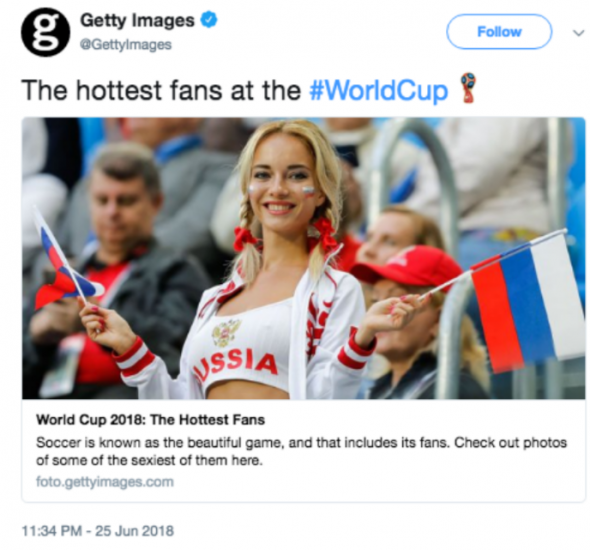Open the @GettyImages handle link
Image resolution: width=590 pixels, height=550 pixels.
click(126, 44)
